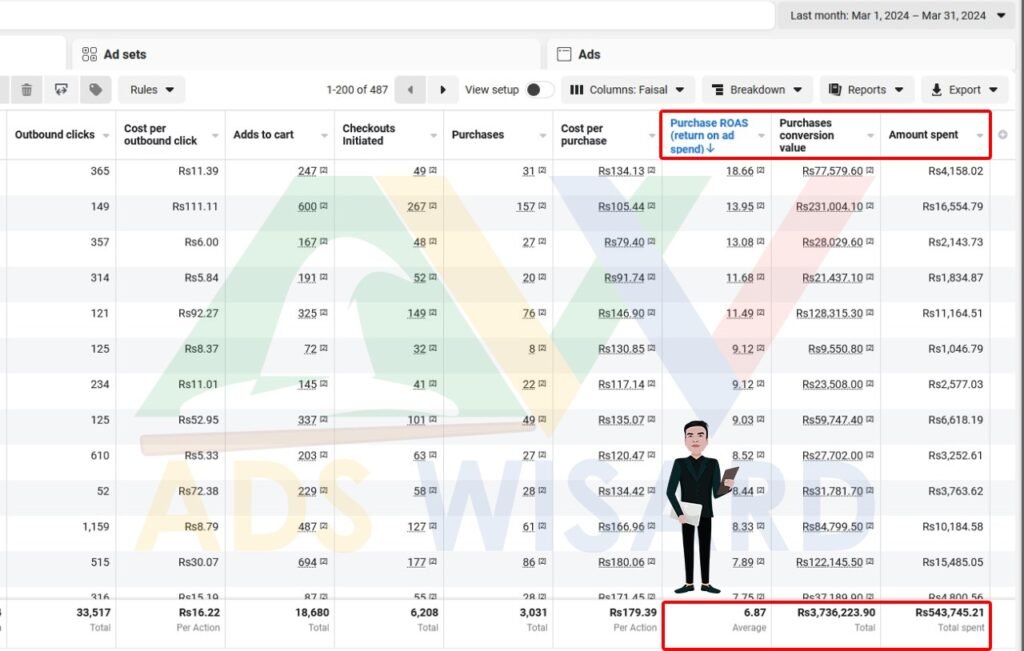Sort by Checkouts Initiated header
The height and width of the screenshot is (651, 1024).
pyautogui.click(x=368, y=135)
